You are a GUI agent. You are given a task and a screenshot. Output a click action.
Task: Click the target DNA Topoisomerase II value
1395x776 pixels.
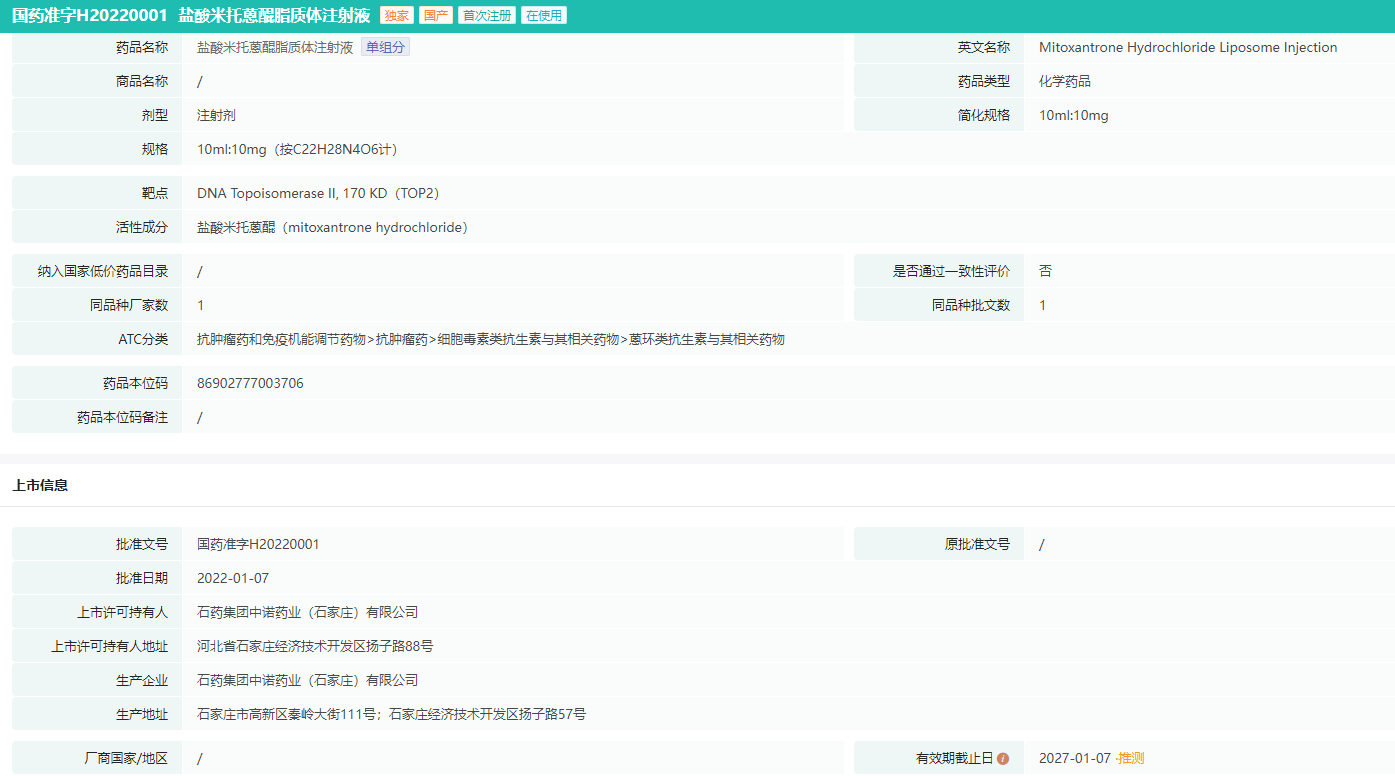coord(318,193)
